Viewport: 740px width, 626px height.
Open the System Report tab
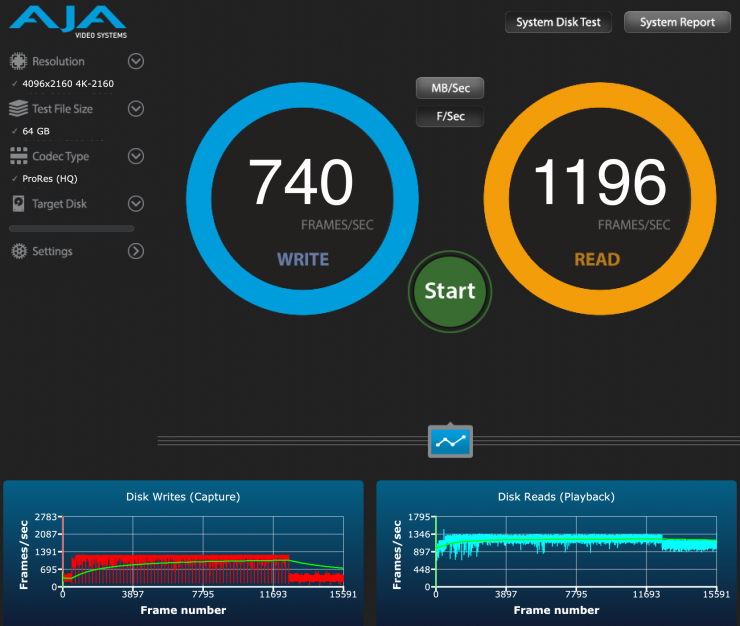pyautogui.click(x=677, y=22)
